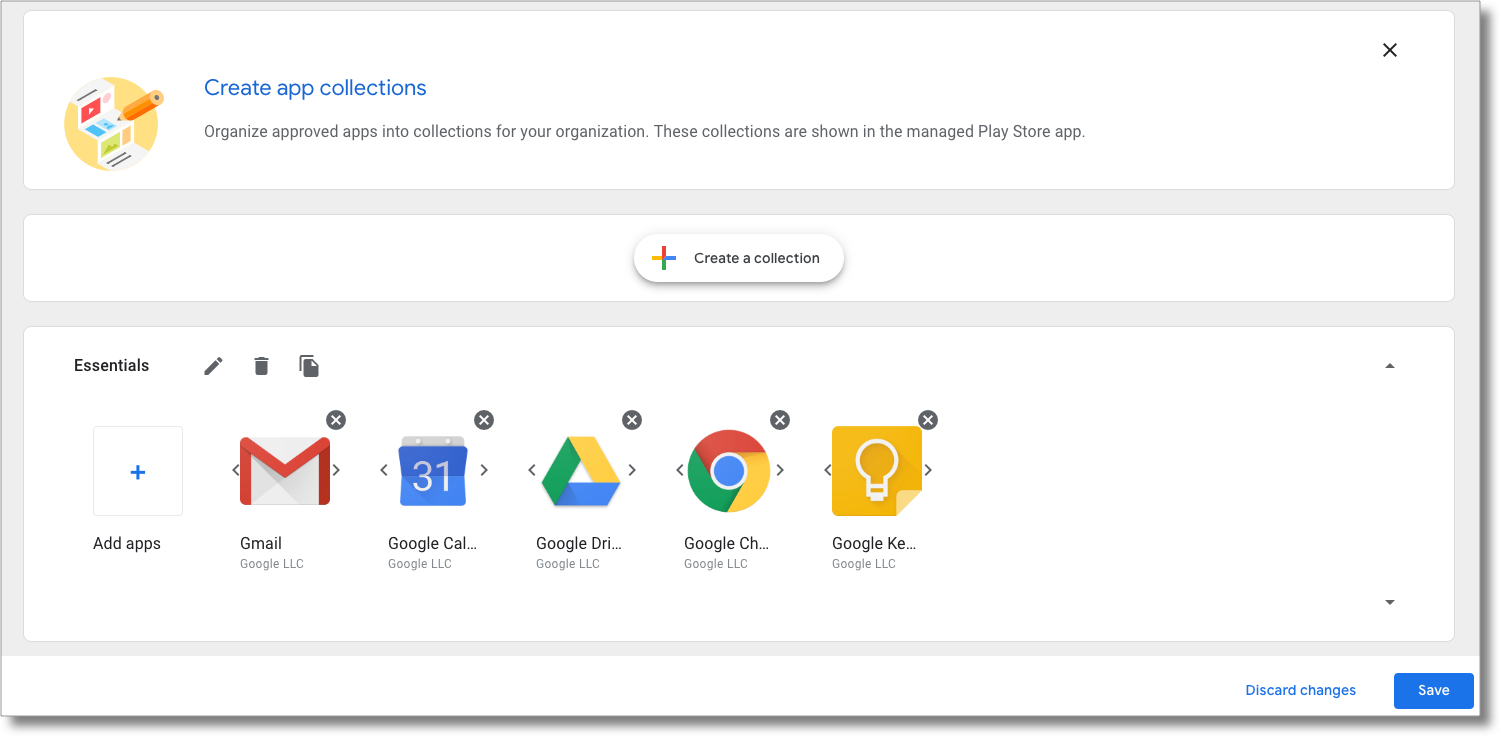Remove Gmail from the Essentials collection
The height and width of the screenshot is (737, 1501).
tap(335, 420)
